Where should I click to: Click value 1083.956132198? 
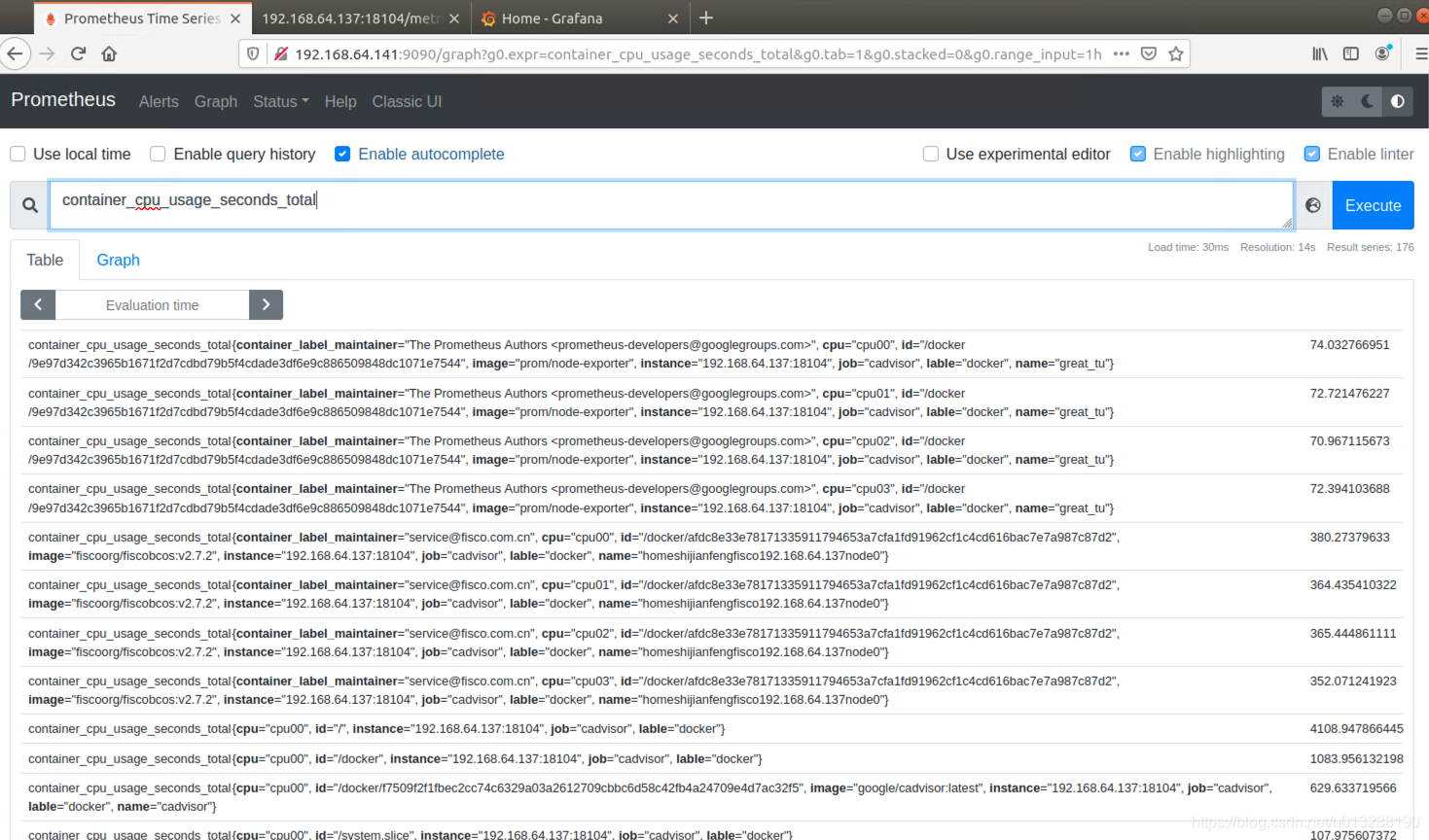1356,758
